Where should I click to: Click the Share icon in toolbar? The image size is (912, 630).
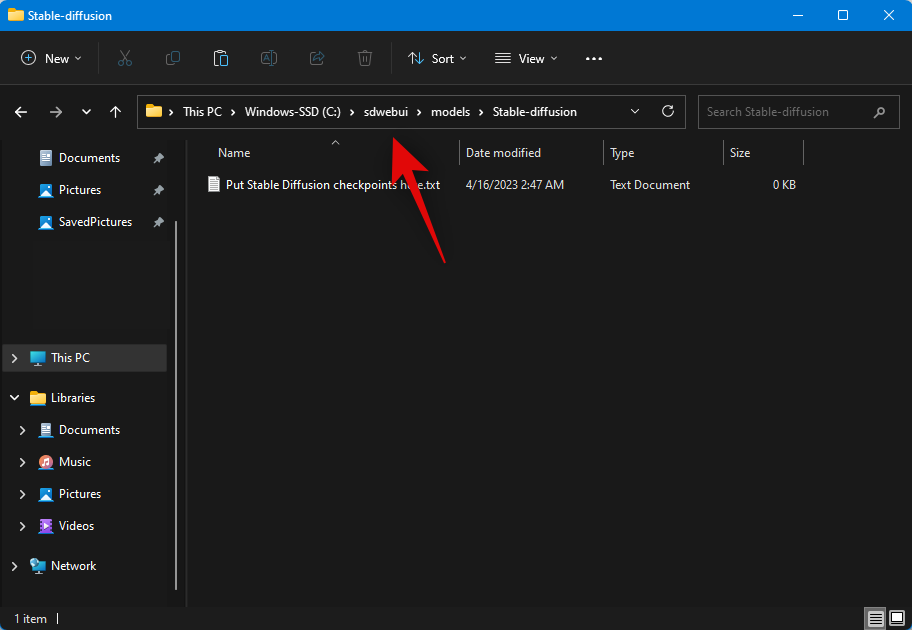point(317,59)
